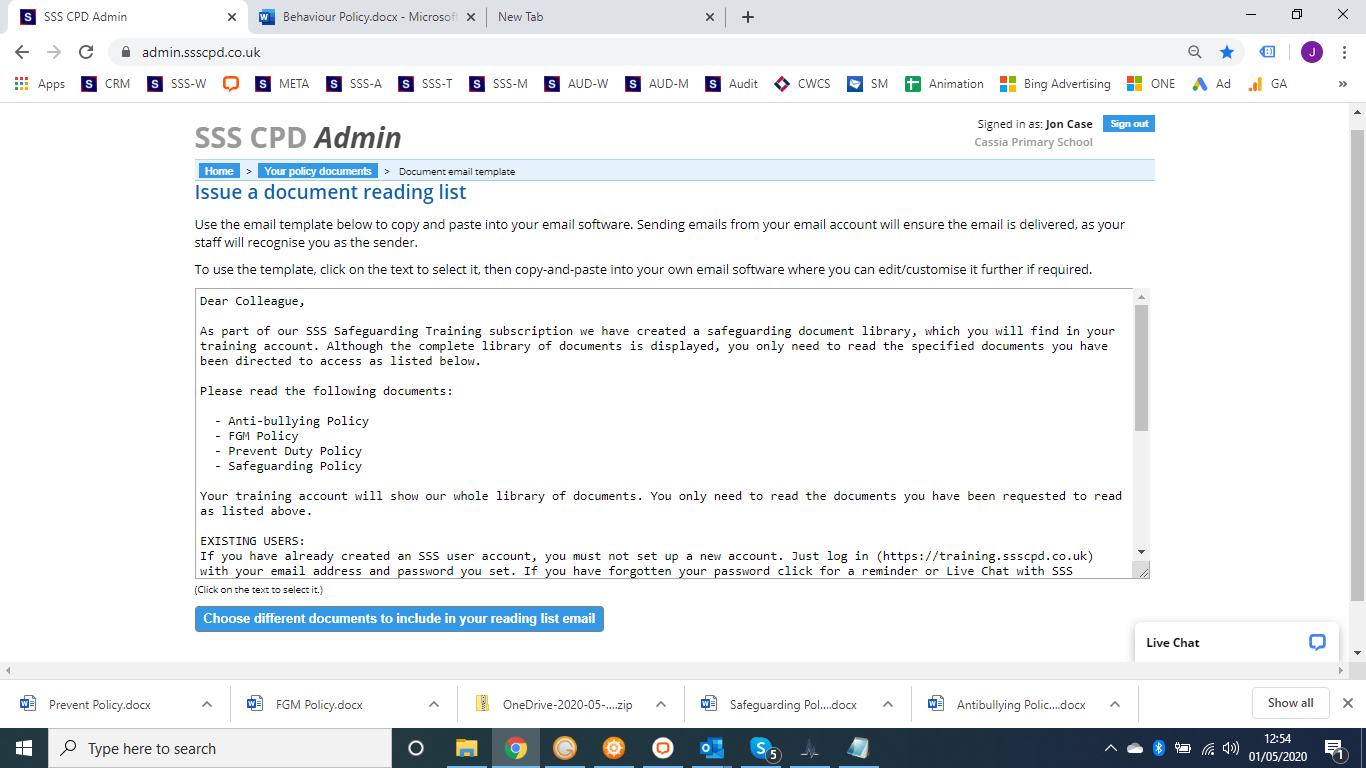Open a new browser tab with plus
1366x768 pixels.
point(748,17)
